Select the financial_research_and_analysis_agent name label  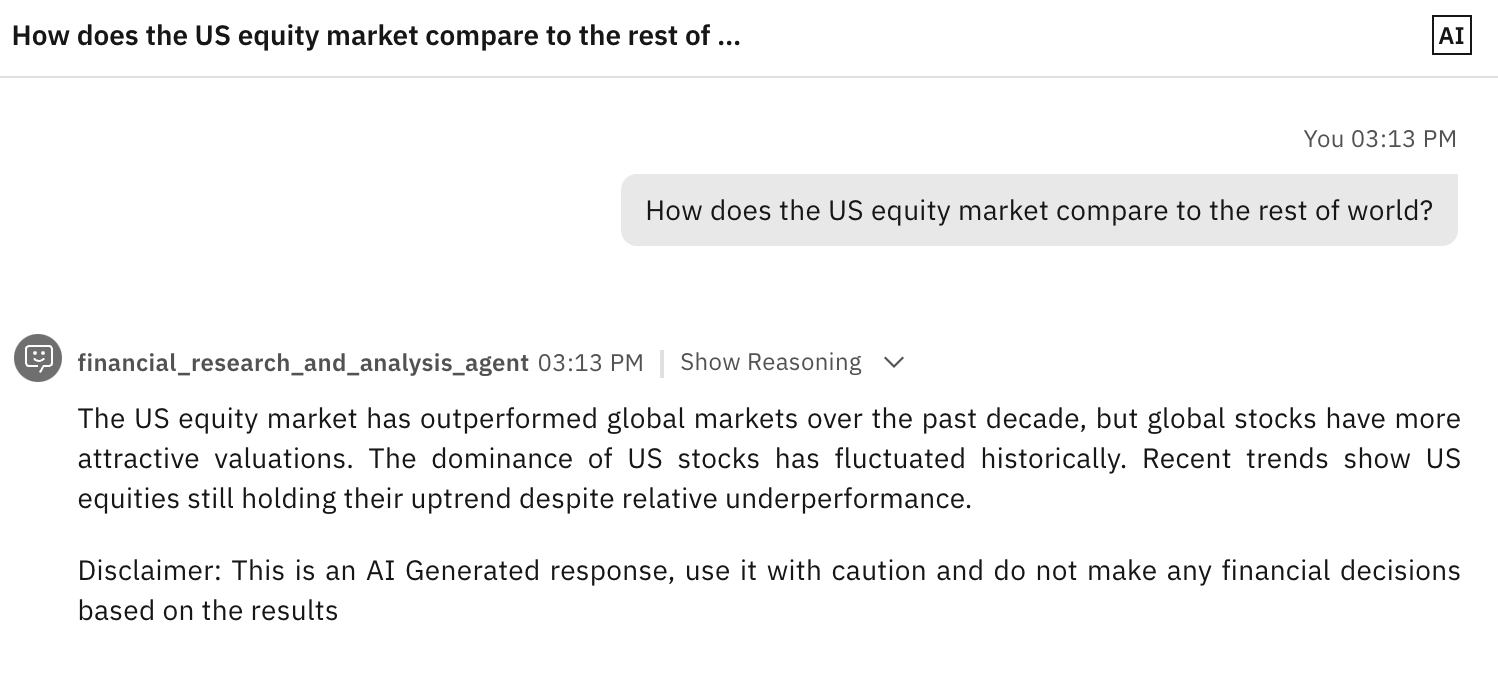[303, 363]
